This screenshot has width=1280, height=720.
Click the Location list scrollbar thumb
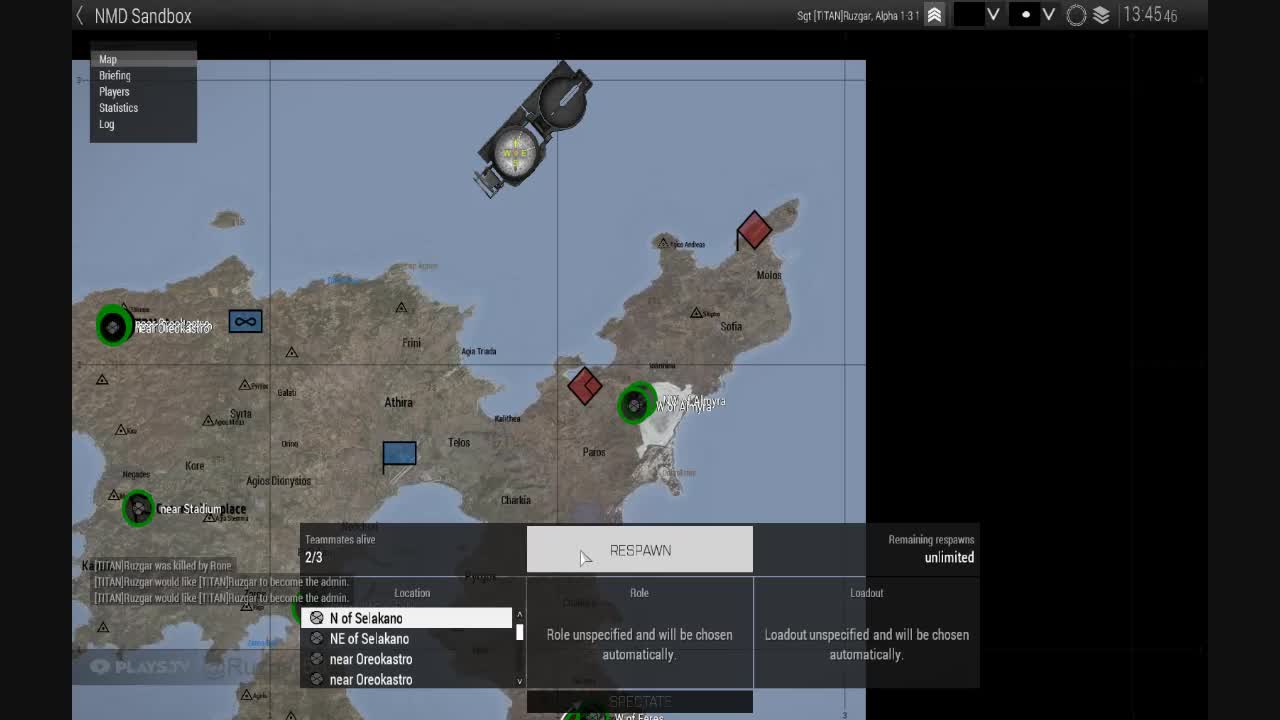(x=519, y=632)
